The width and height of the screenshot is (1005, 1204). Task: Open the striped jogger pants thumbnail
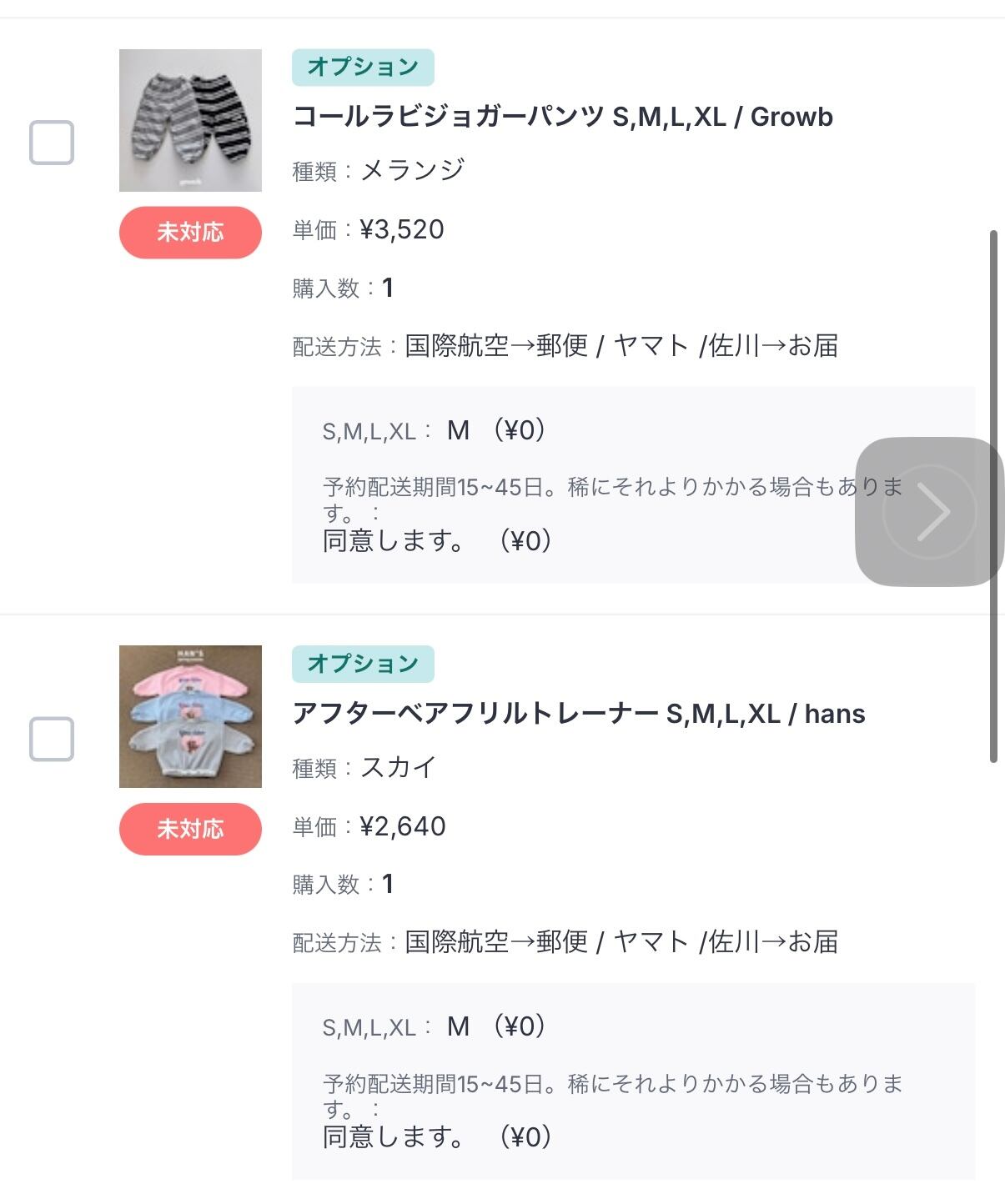tap(190, 120)
